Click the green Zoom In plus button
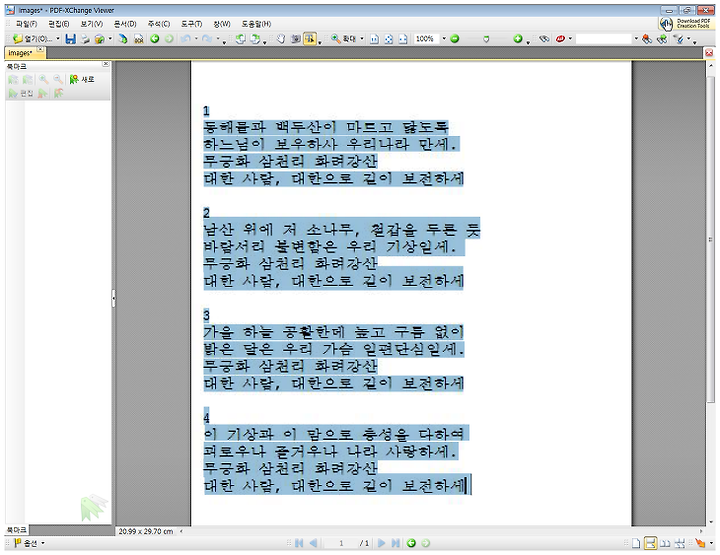Viewport: 720px width, 555px height. [518, 39]
